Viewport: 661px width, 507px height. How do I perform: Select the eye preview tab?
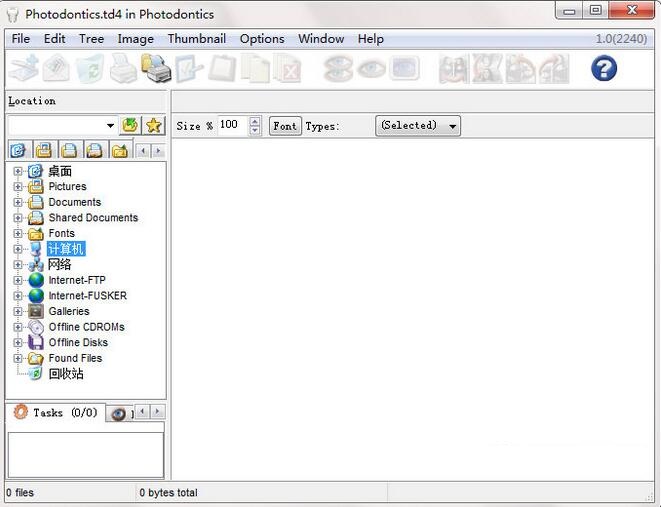click(120, 413)
